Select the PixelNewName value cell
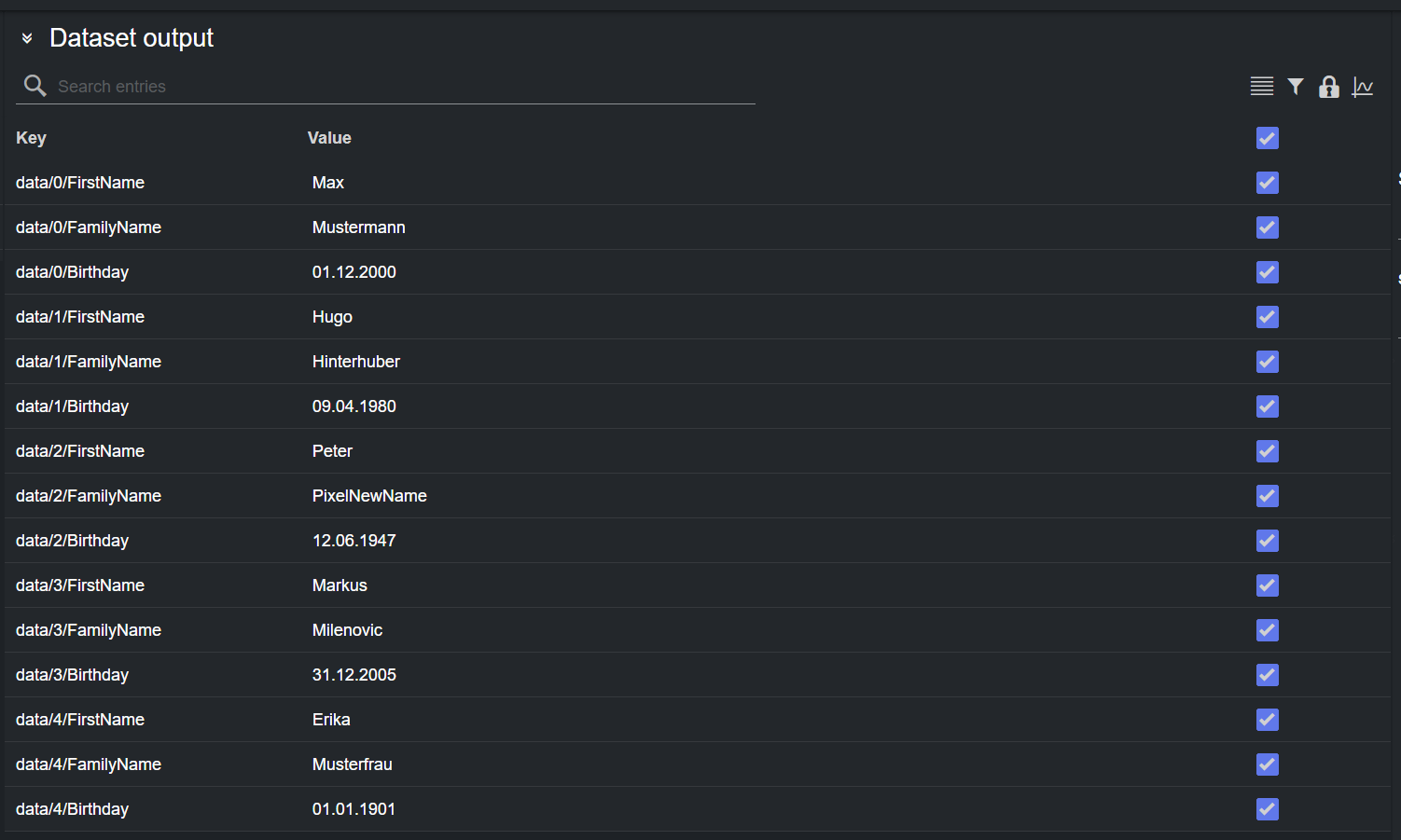1401x840 pixels. pyautogui.click(x=369, y=496)
